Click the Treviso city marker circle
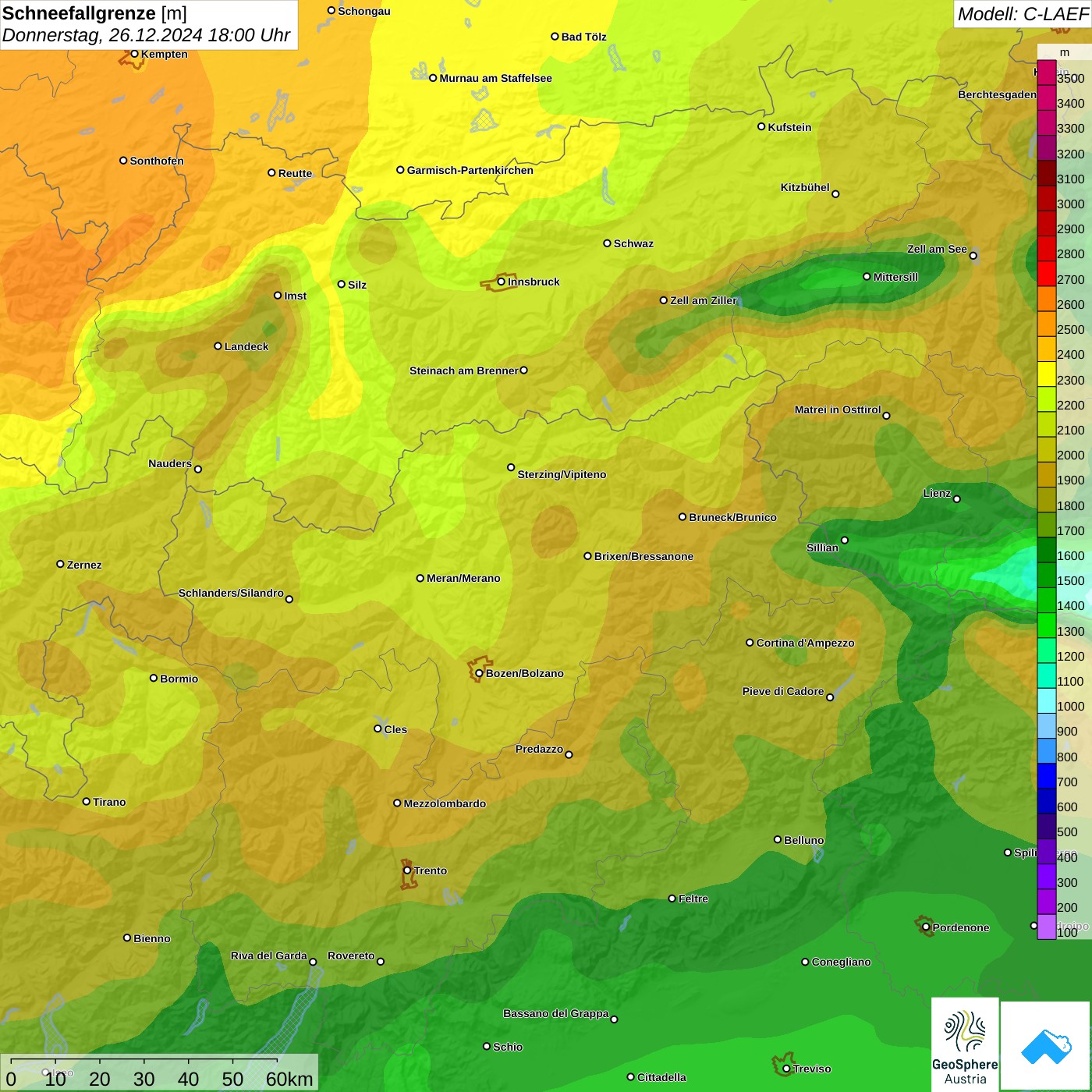The height and width of the screenshot is (1092, 1092). (x=786, y=1069)
